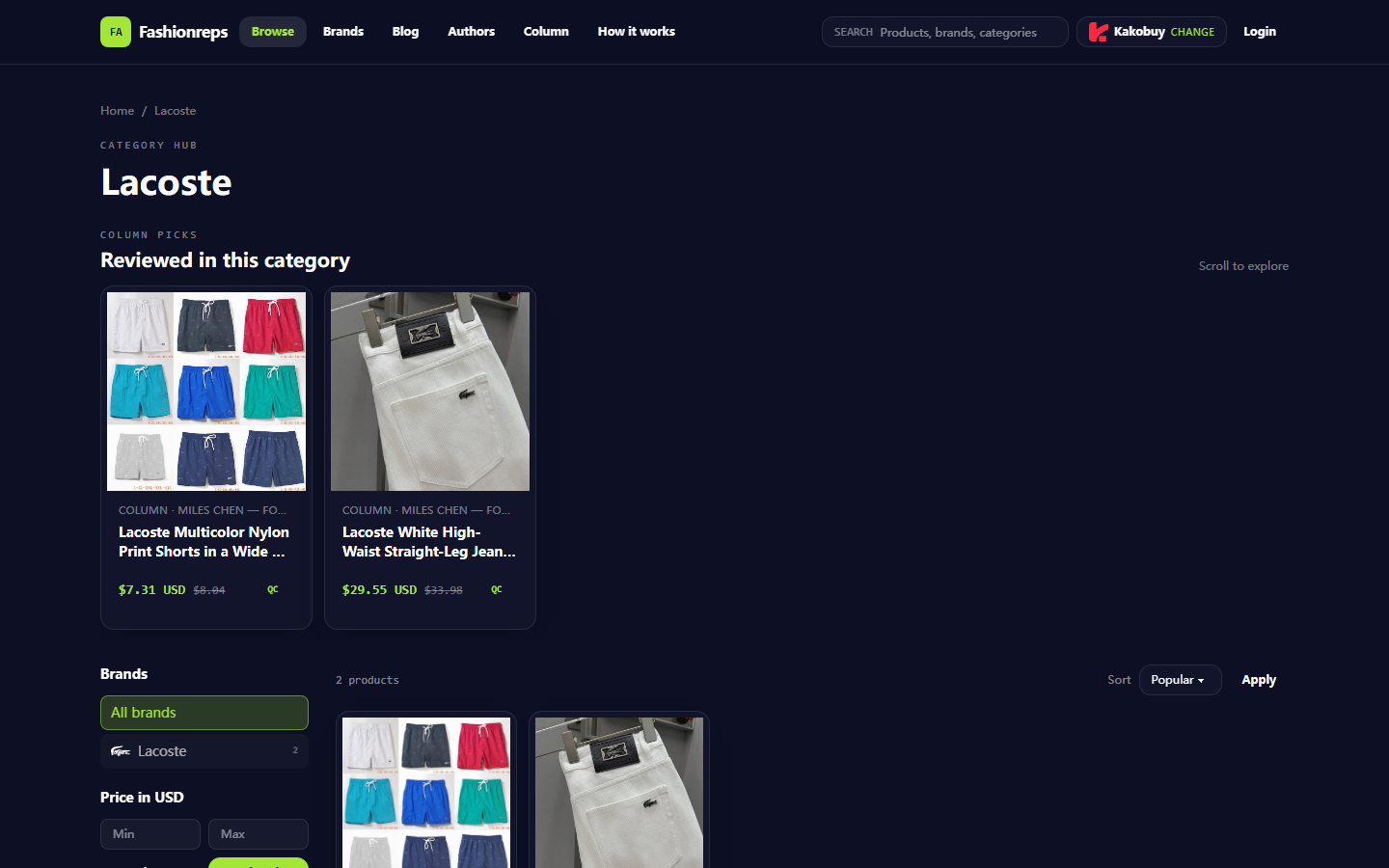
Task: Filter by Lacoste brand
Action: point(204,751)
